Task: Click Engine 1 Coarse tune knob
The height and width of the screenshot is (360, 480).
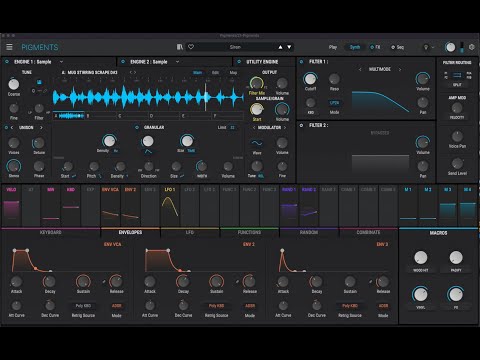Action: [13, 84]
